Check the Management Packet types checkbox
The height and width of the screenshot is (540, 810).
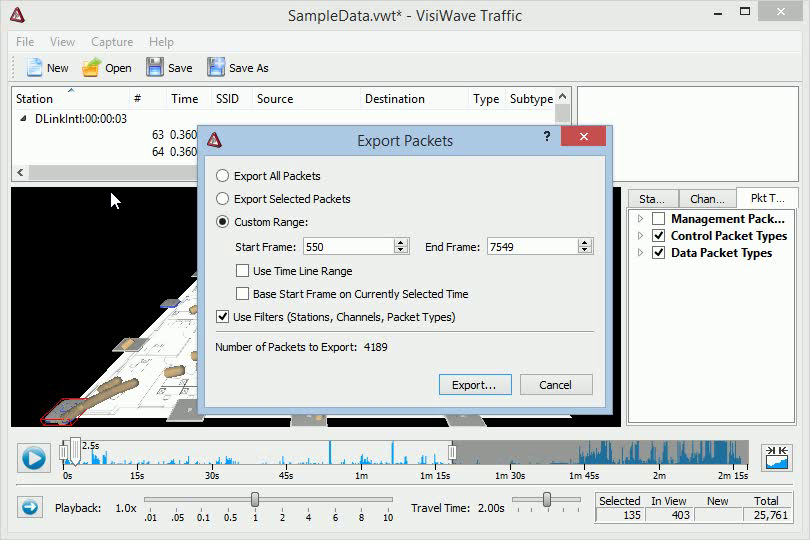click(659, 219)
